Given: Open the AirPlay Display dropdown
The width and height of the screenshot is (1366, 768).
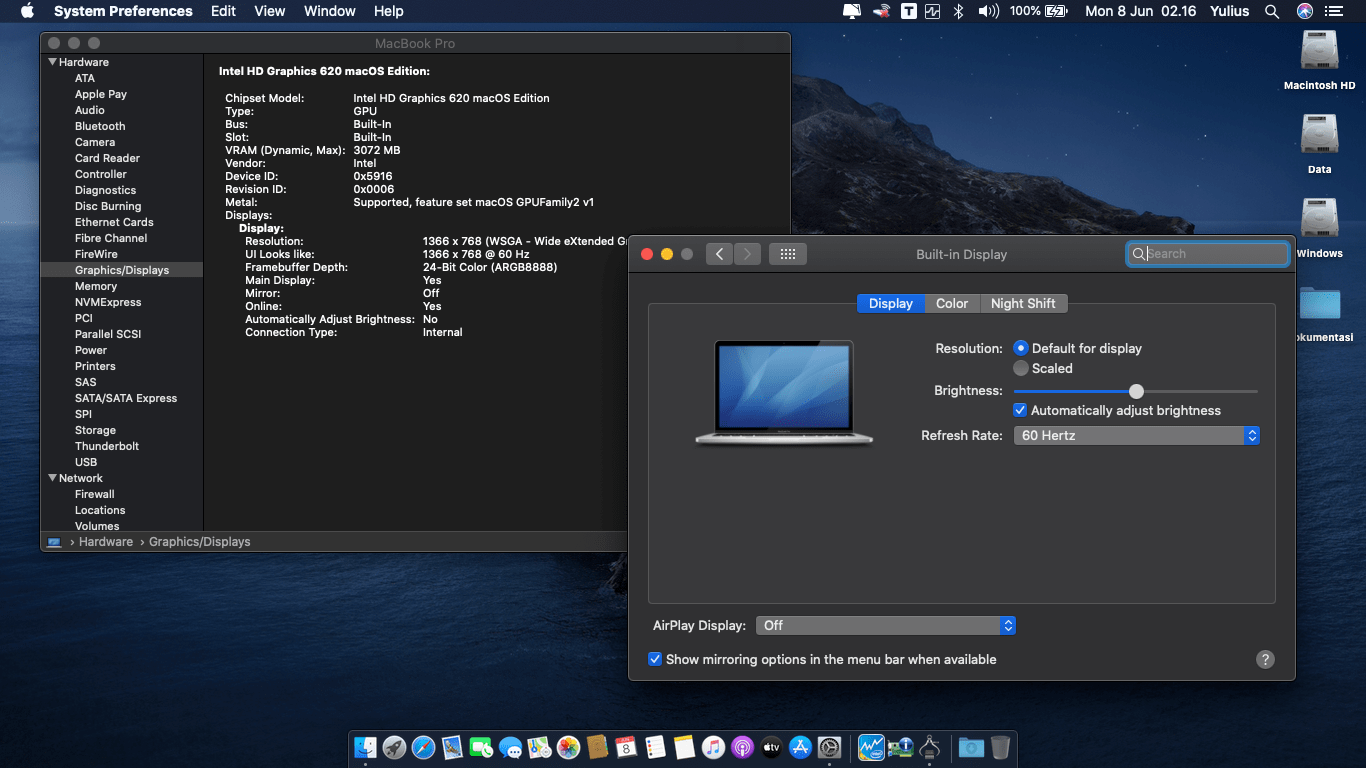Looking at the screenshot, I should click(886, 625).
